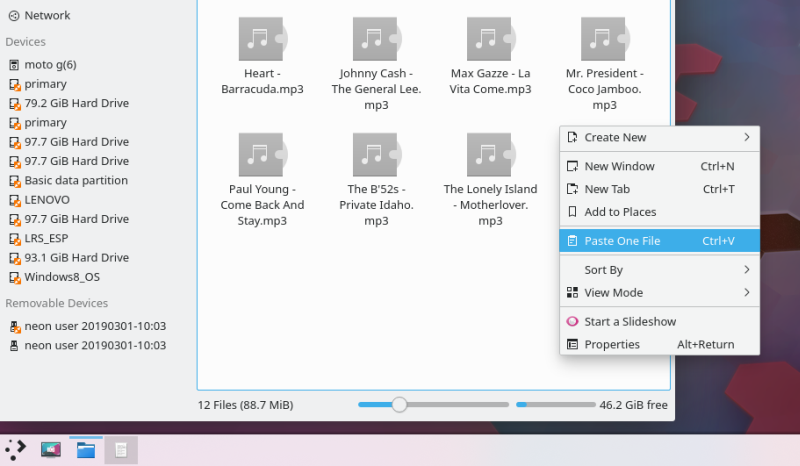The image size is (800, 466).
Task: Click the 46.2 GiB free label
Action: click(633, 405)
